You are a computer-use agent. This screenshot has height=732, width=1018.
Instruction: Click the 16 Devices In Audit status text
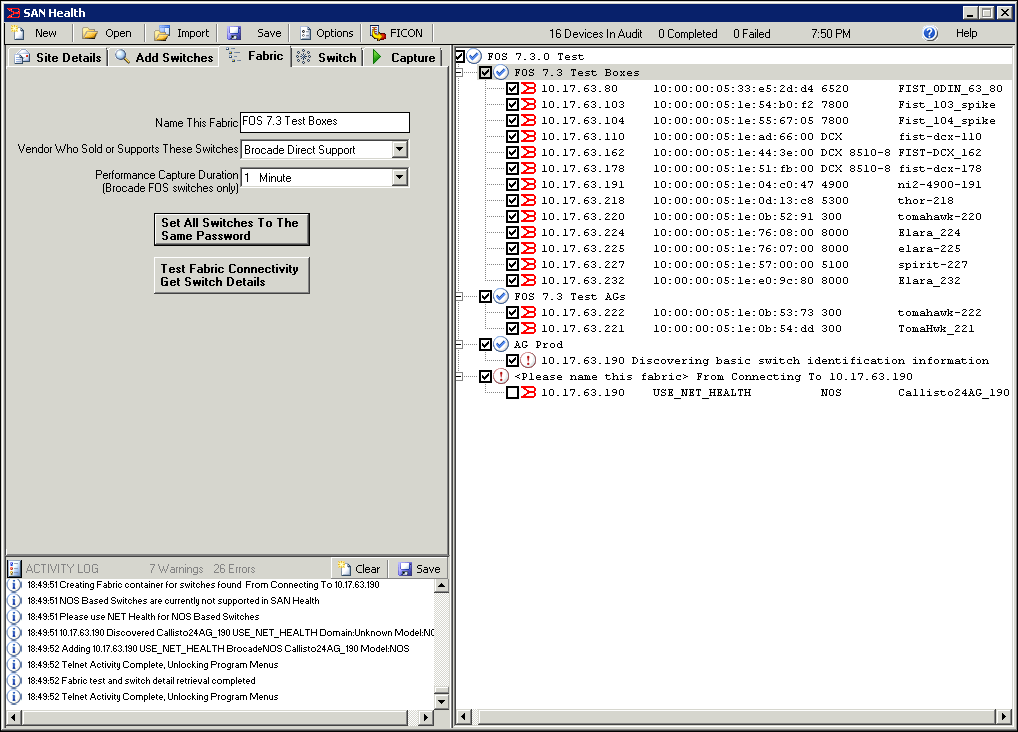point(595,34)
